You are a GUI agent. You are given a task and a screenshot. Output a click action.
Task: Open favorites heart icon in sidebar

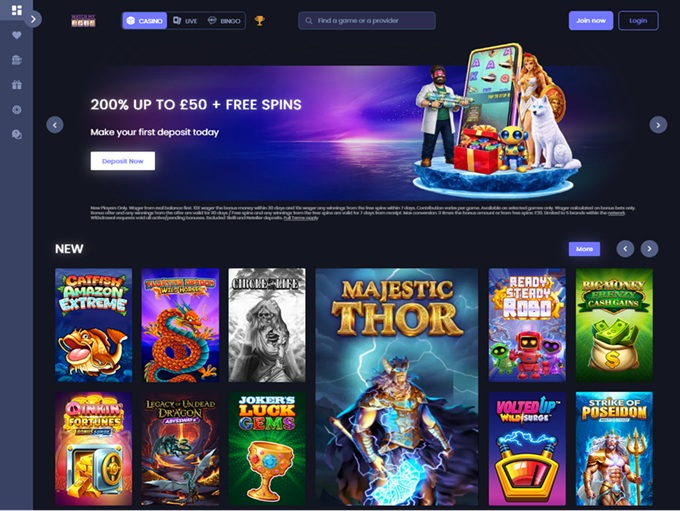pyautogui.click(x=16, y=35)
